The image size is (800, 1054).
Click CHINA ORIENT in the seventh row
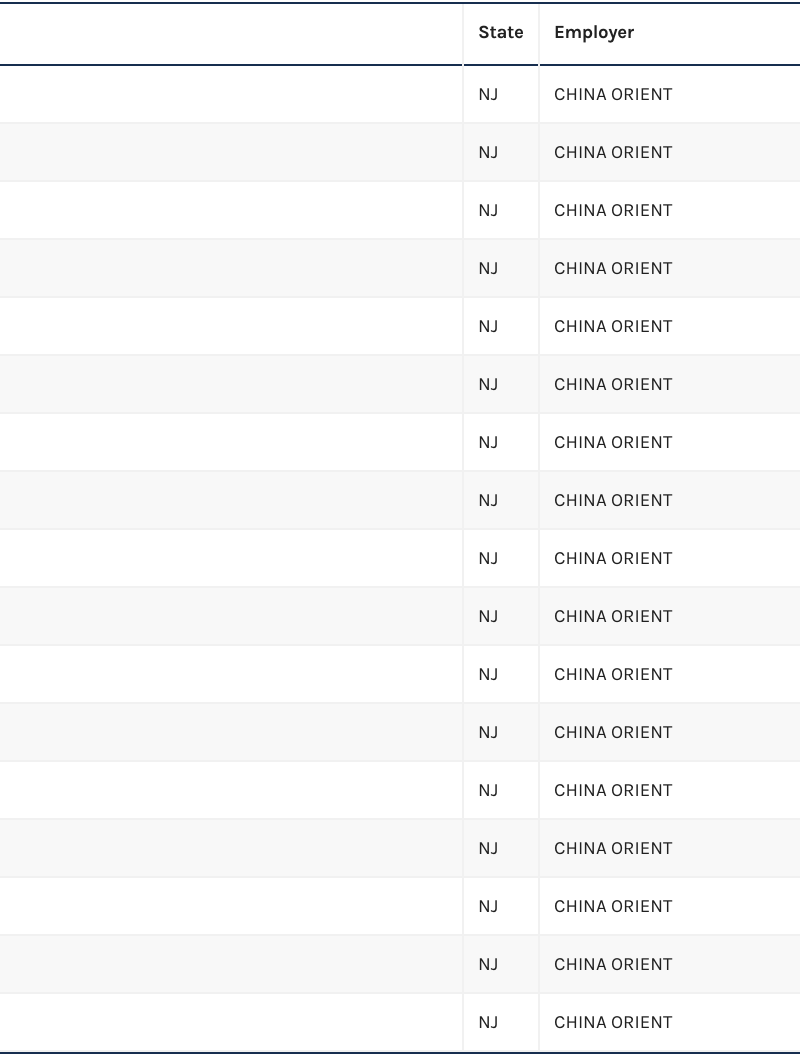(613, 443)
